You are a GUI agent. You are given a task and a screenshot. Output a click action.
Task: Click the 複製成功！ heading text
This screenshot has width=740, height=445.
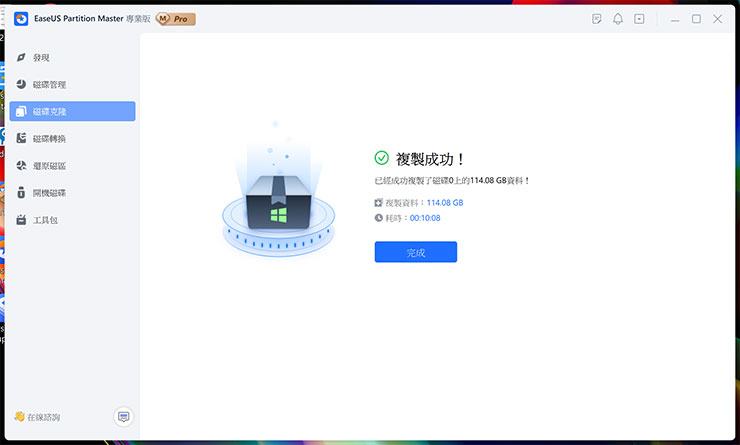[x=429, y=159]
